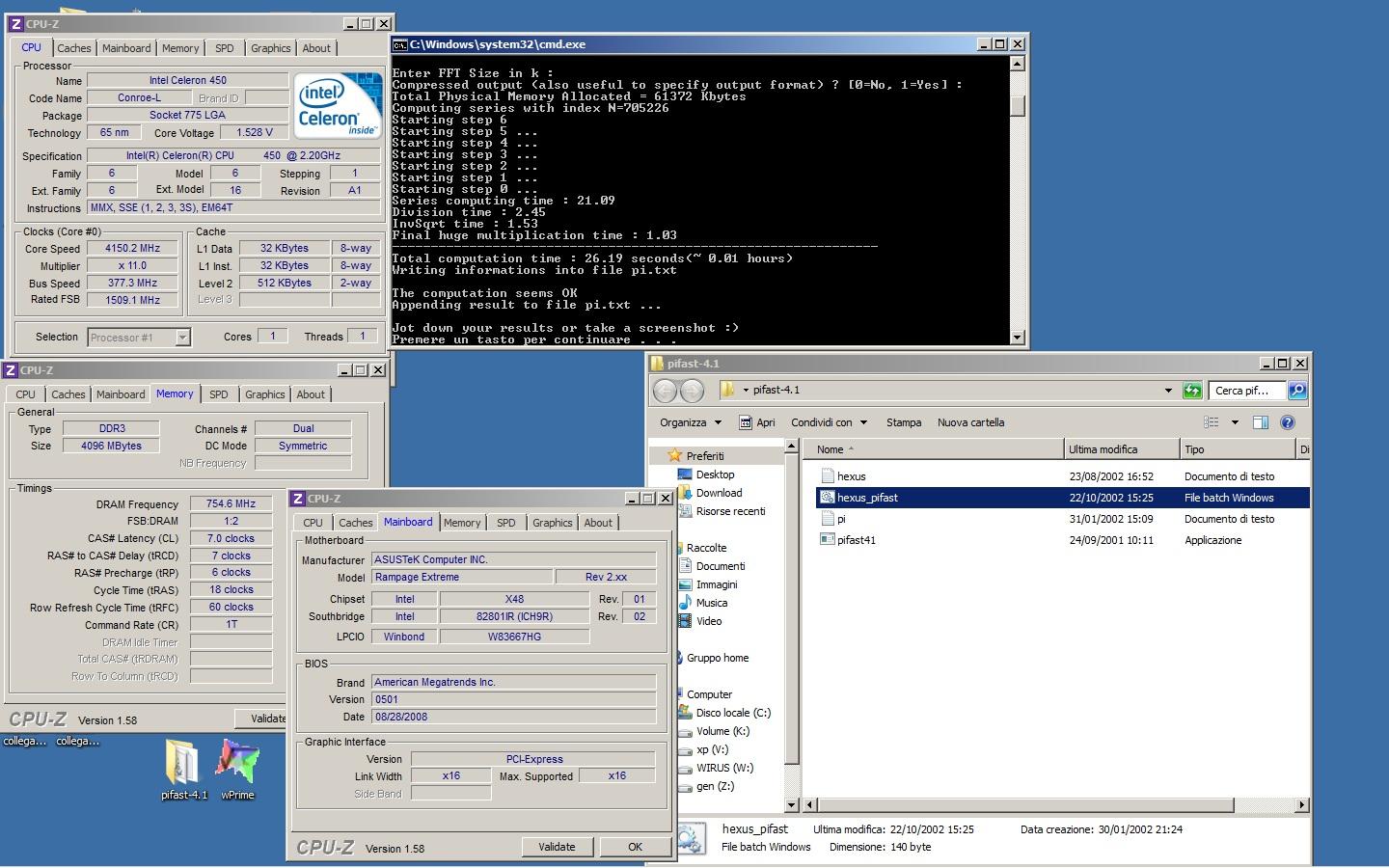Click the Cerca pif... search field
This screenshot has width=1389, height=868.
(x=1246, y=391)
